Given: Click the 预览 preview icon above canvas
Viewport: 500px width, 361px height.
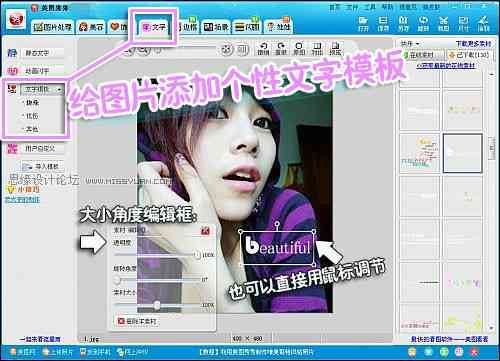Looking at the screenshot, I should coord(335,49).
